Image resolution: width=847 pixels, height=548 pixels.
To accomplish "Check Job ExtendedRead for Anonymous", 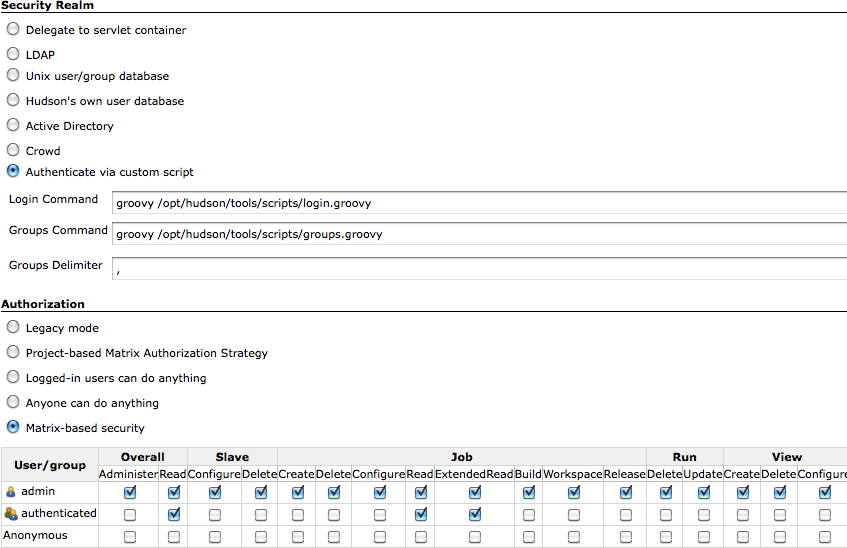I will pyautogui.click(x=475, y=537).
